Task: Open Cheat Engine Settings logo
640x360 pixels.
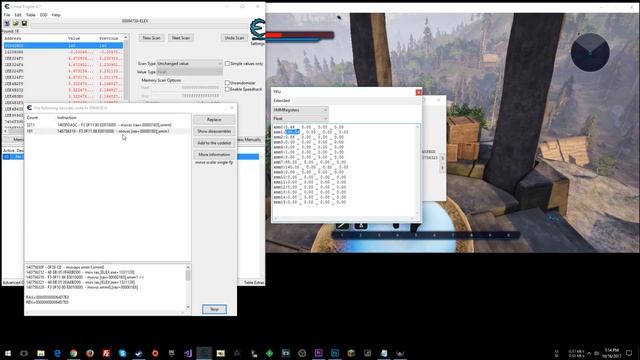Action: point(257,31)
